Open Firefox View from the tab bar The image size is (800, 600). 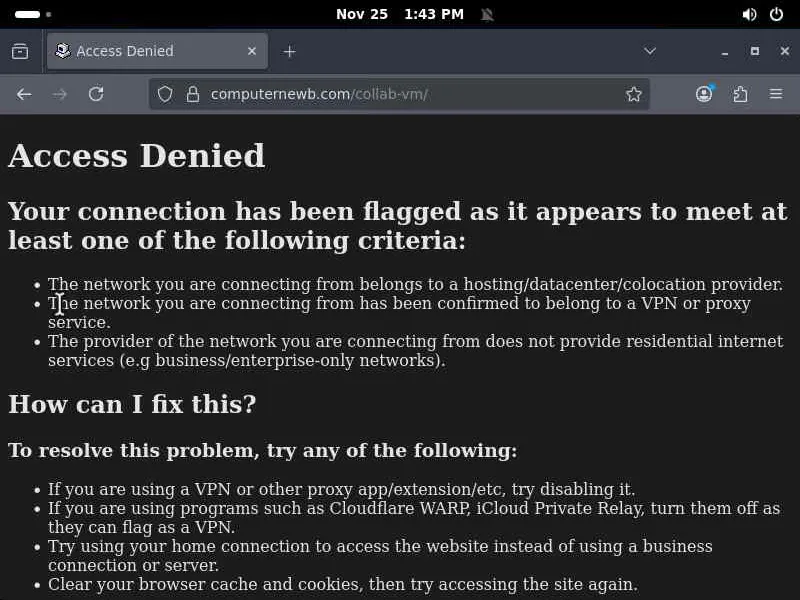pos(20,51)
